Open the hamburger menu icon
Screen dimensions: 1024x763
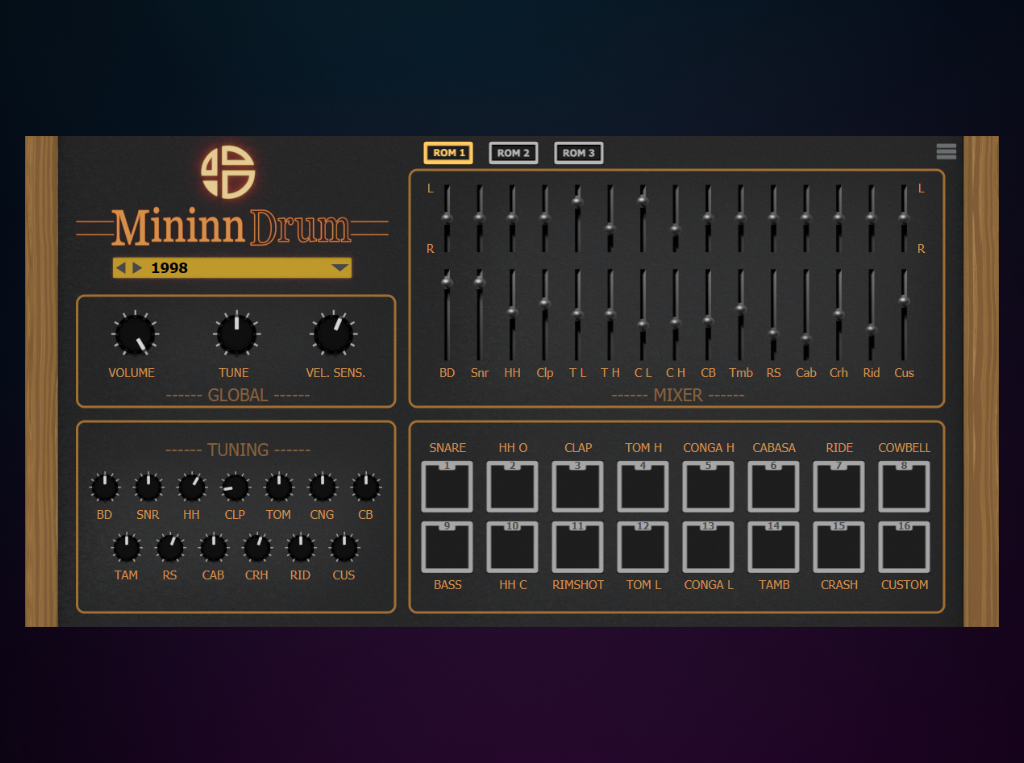click(x=946, y=152)
